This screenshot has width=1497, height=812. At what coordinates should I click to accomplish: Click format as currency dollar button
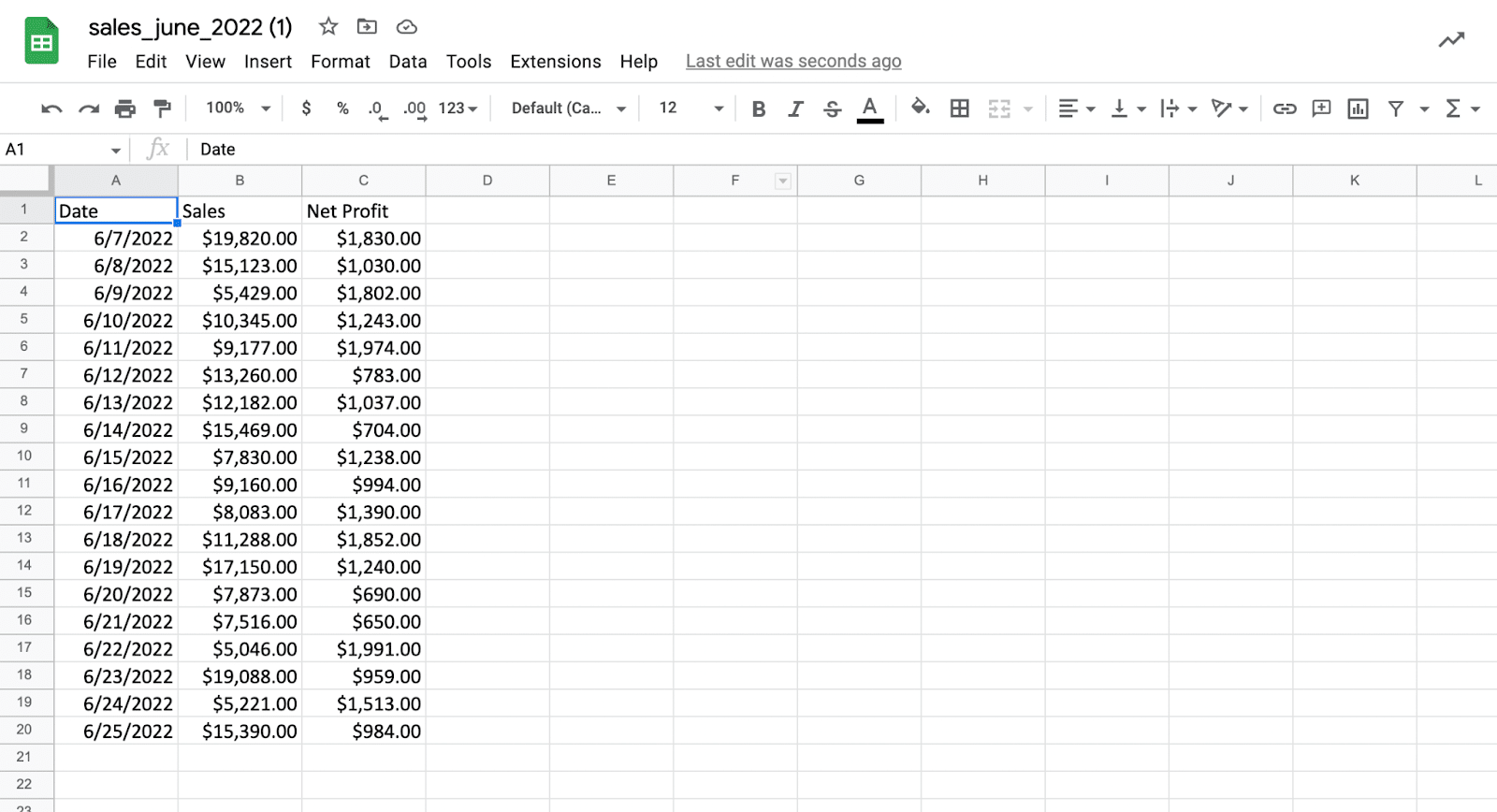[x=306, y=109]
